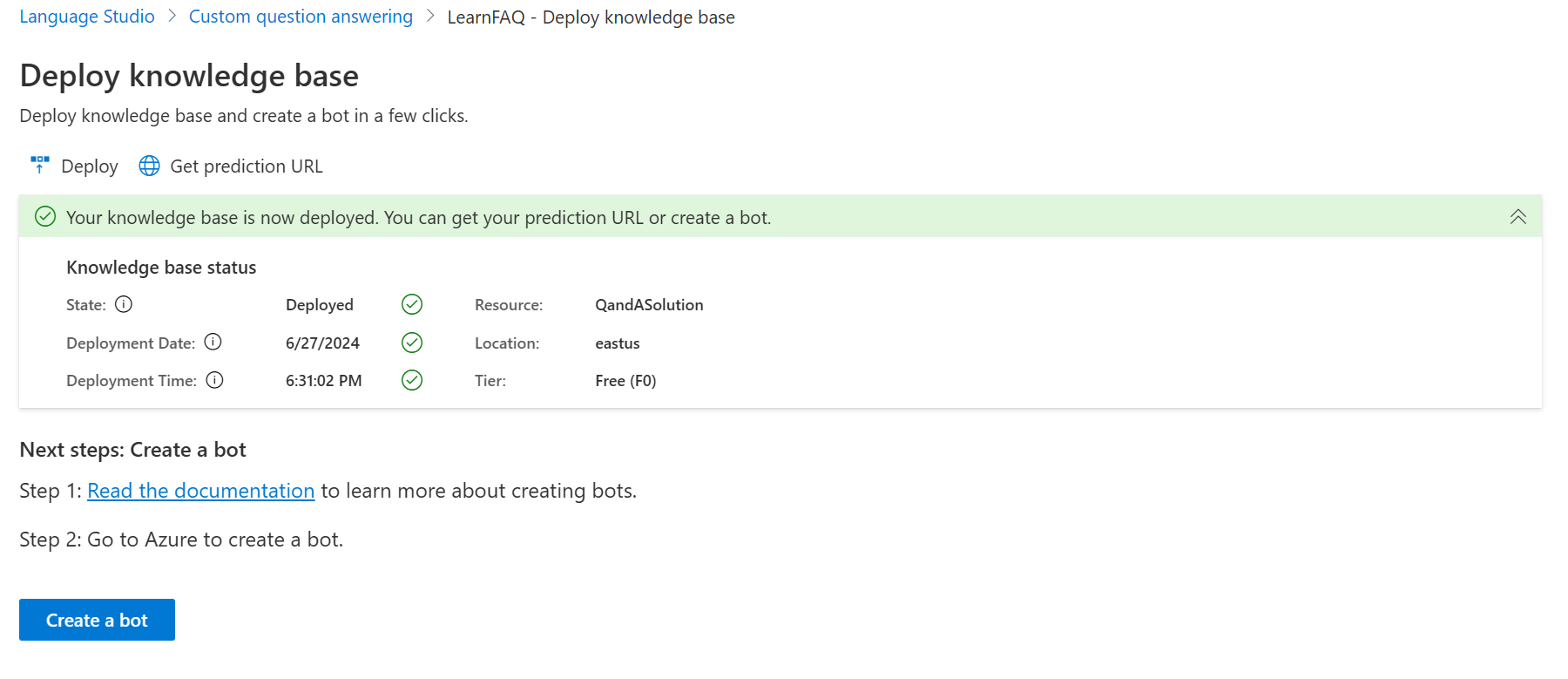Click the Knowledge base status heading
Screen dimensions: 1568x679
[x=161, y=268]
